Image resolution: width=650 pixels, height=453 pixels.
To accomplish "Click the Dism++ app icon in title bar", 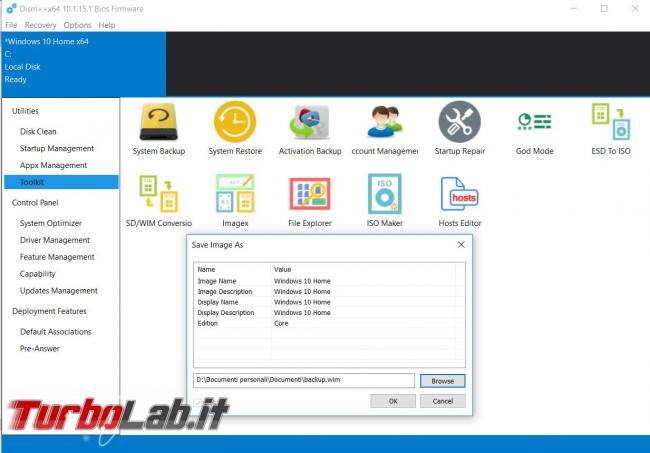I will [x=11, y=8].
